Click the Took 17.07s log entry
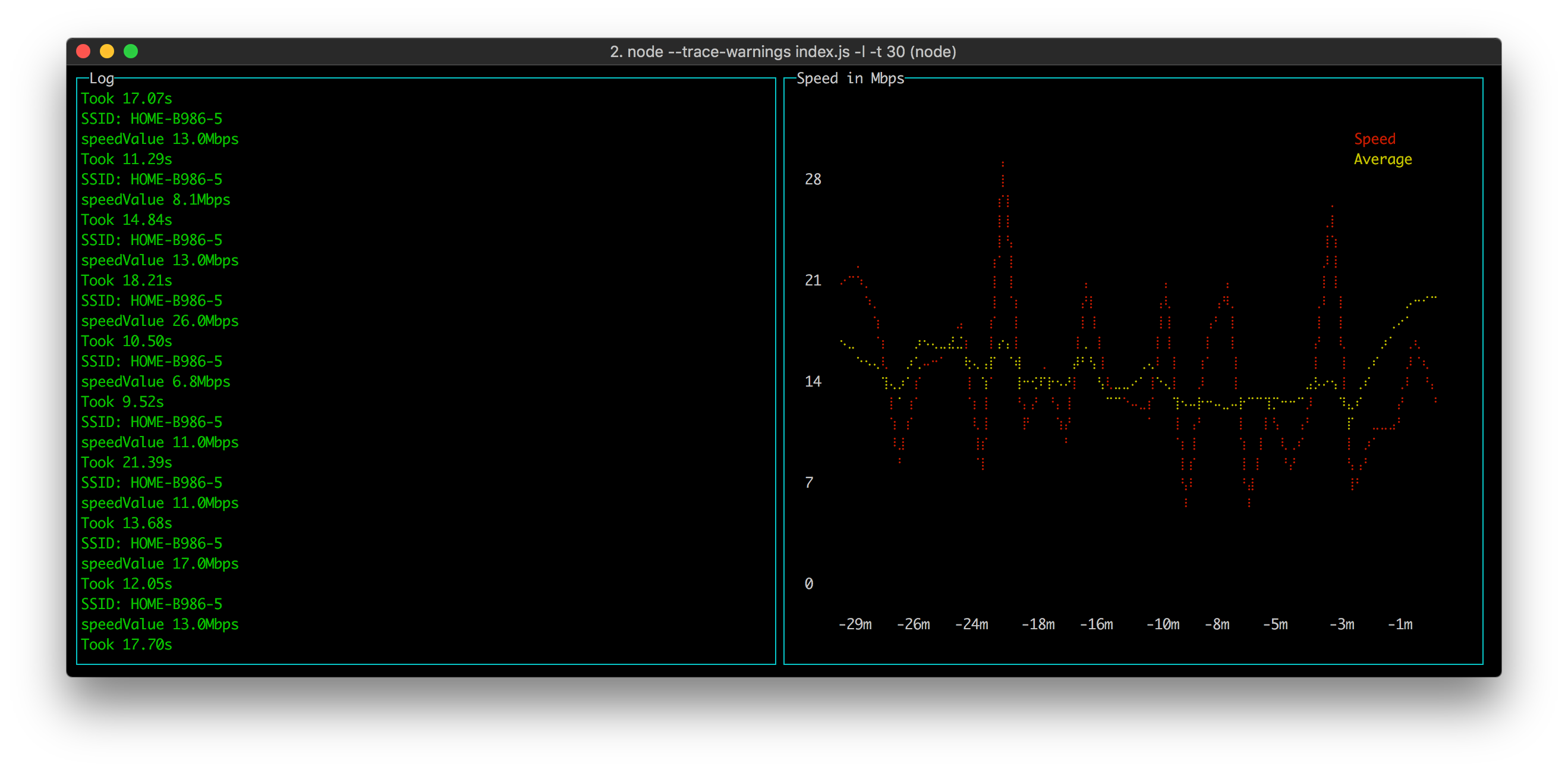 pyautogui.click(x=127, y=99)
